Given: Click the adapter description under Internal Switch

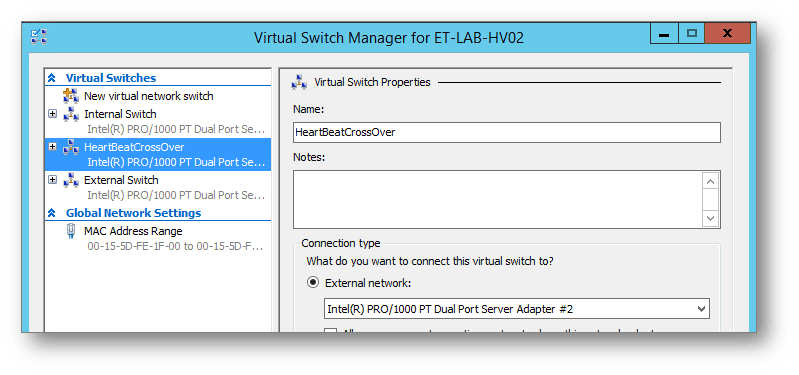Looking at the screenshot, I should (176, 129).
